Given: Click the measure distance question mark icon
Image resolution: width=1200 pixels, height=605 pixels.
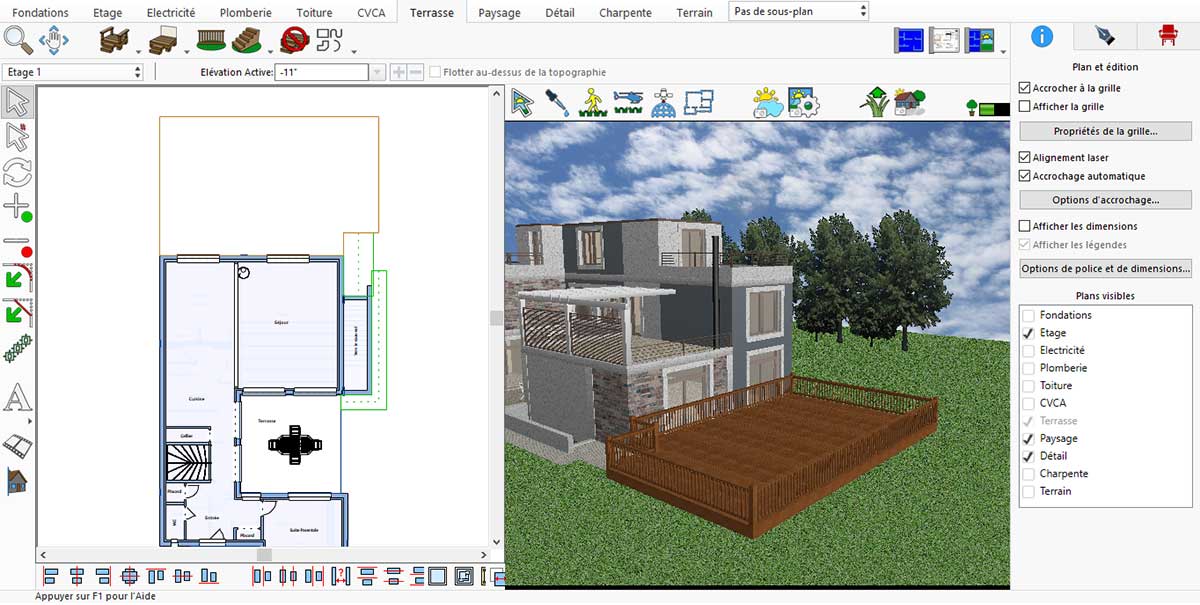Looking at the screenshot, I should 340,576.
